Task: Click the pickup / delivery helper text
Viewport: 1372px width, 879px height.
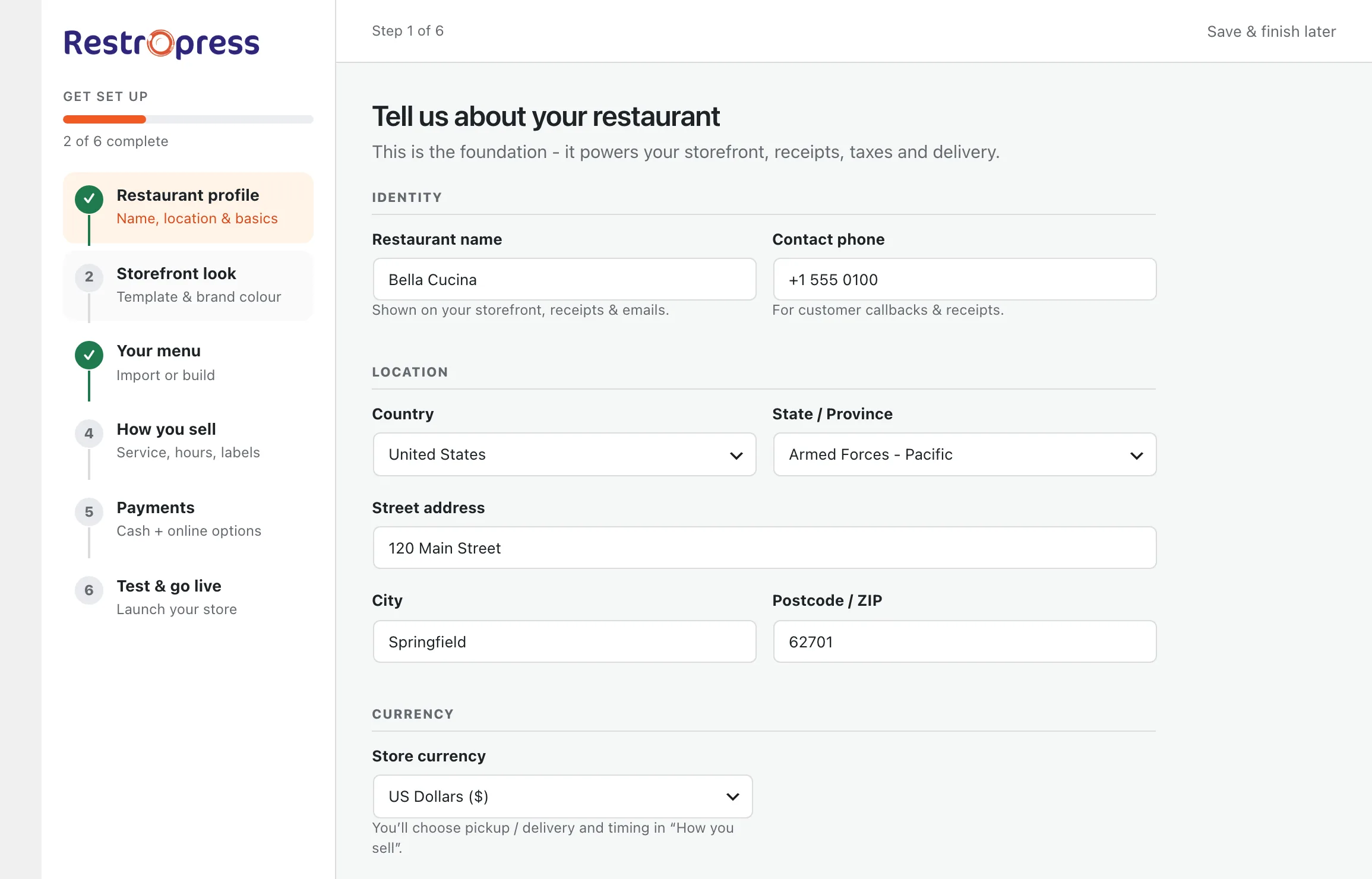Action: (553, 838)
